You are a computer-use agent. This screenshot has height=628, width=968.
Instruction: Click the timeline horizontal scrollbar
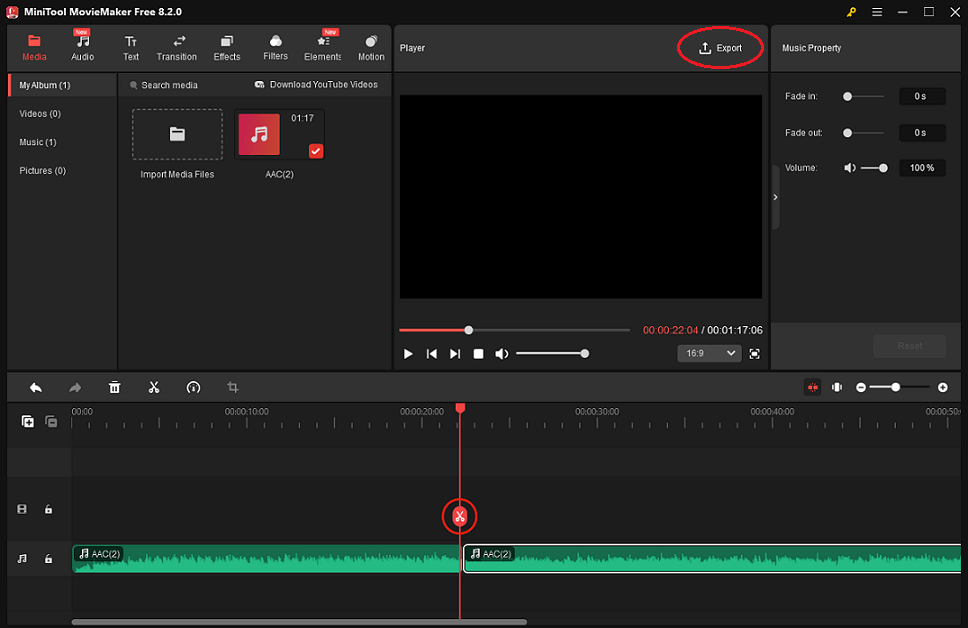coord(299,622)
